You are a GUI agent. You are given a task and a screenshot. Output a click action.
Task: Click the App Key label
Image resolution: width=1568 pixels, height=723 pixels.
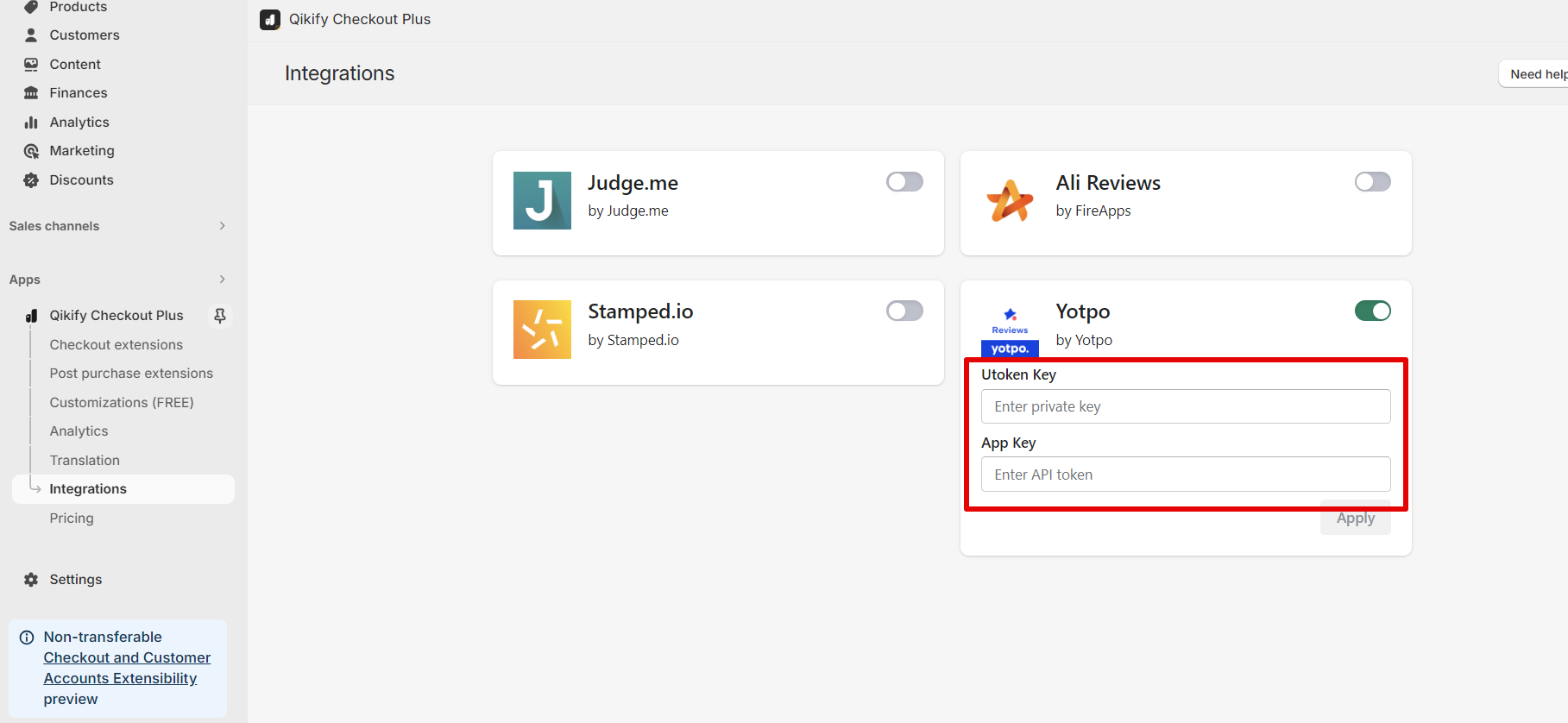pyautogui.click(x=1008, y=443)
